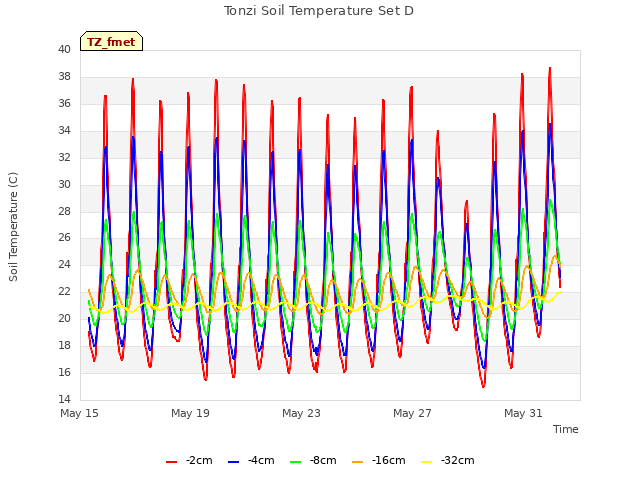Viewport: 640px width, 480px height.
Task: Click the 26 value on y-axis
Action: point(64,237)
